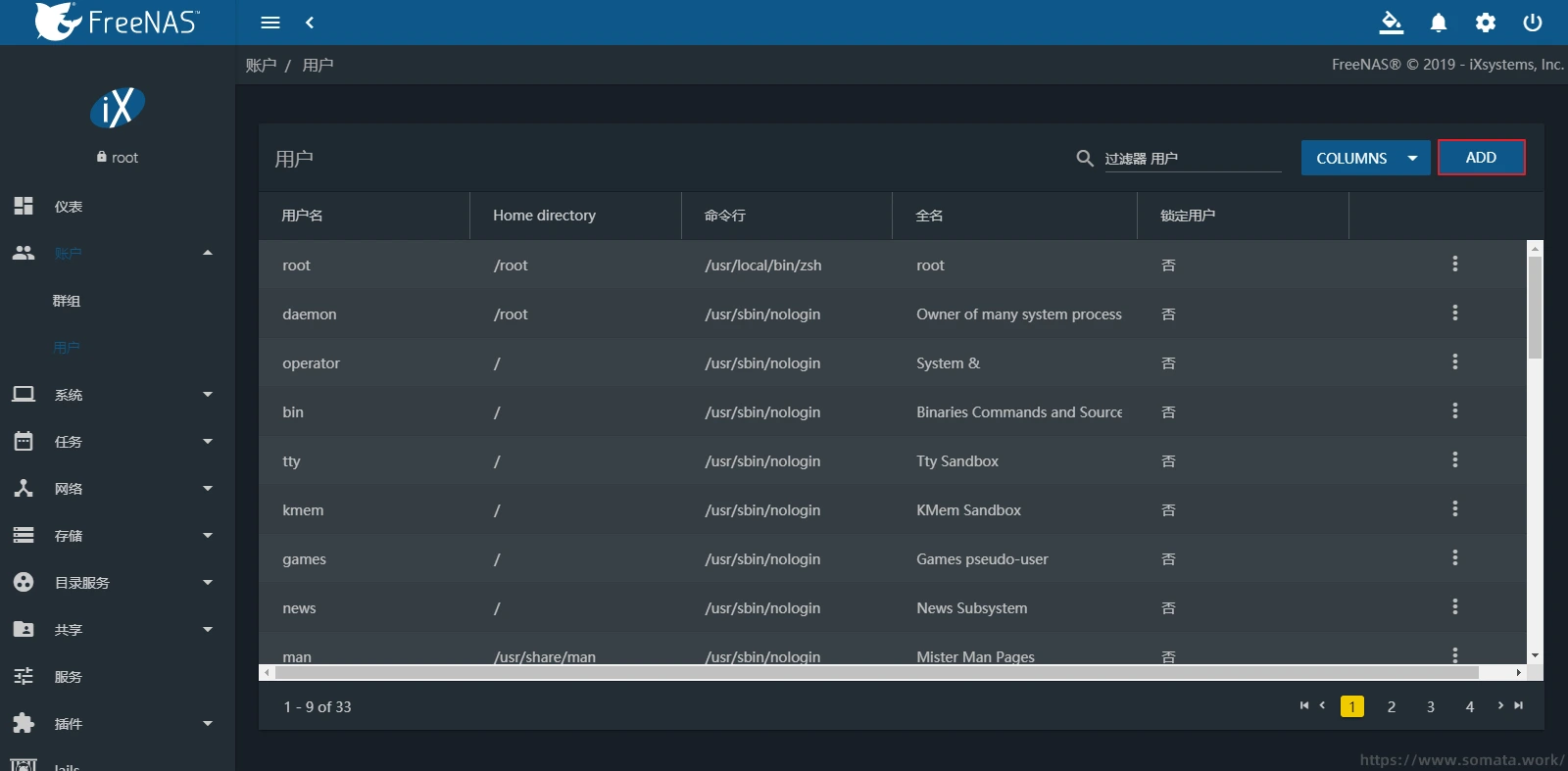Jump to the last page of results
The width and height of the screenshot is (1568, 771).
coord(1519,706)
